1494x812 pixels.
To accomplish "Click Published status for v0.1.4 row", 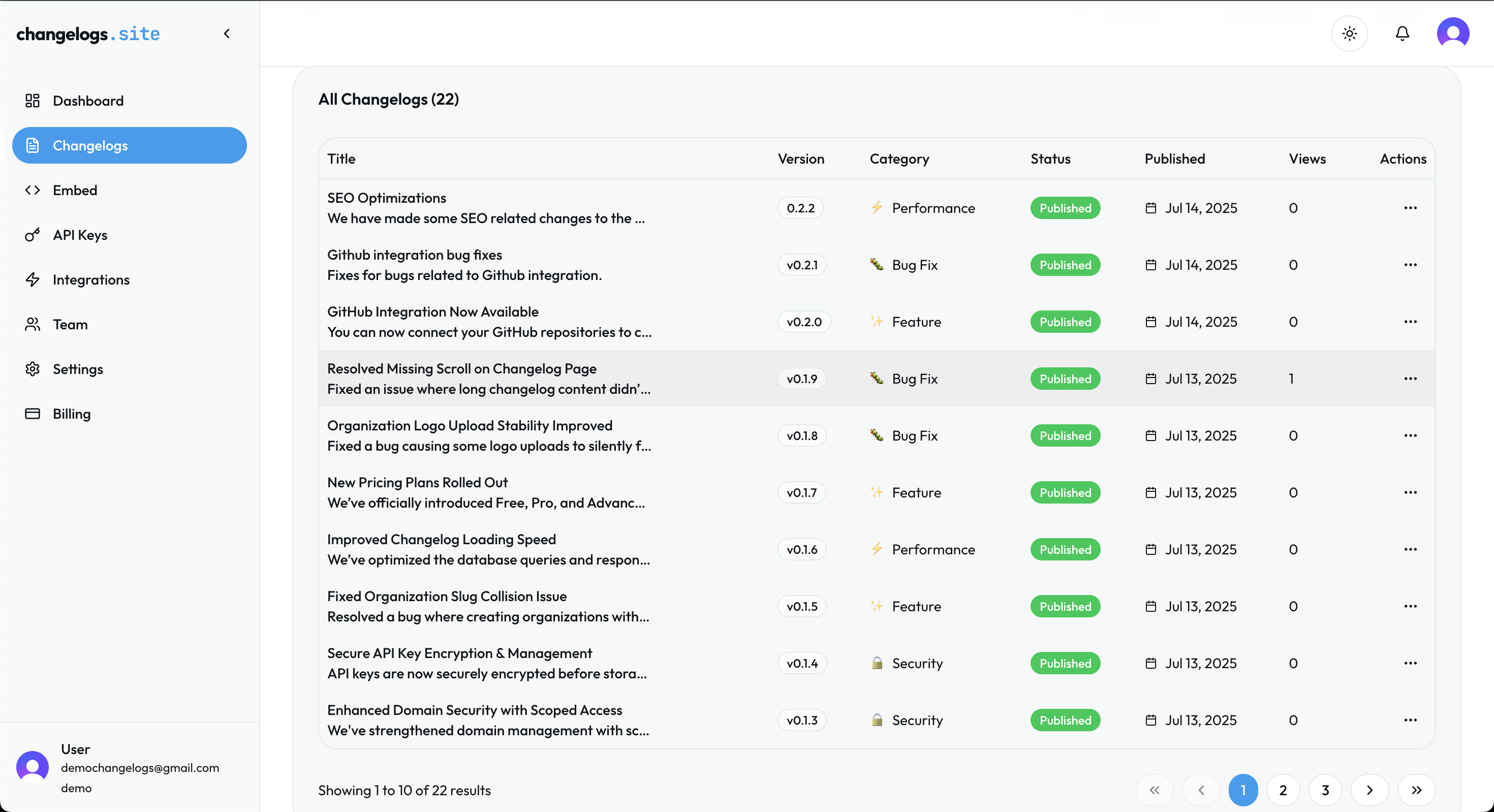I will [1065, 663].
